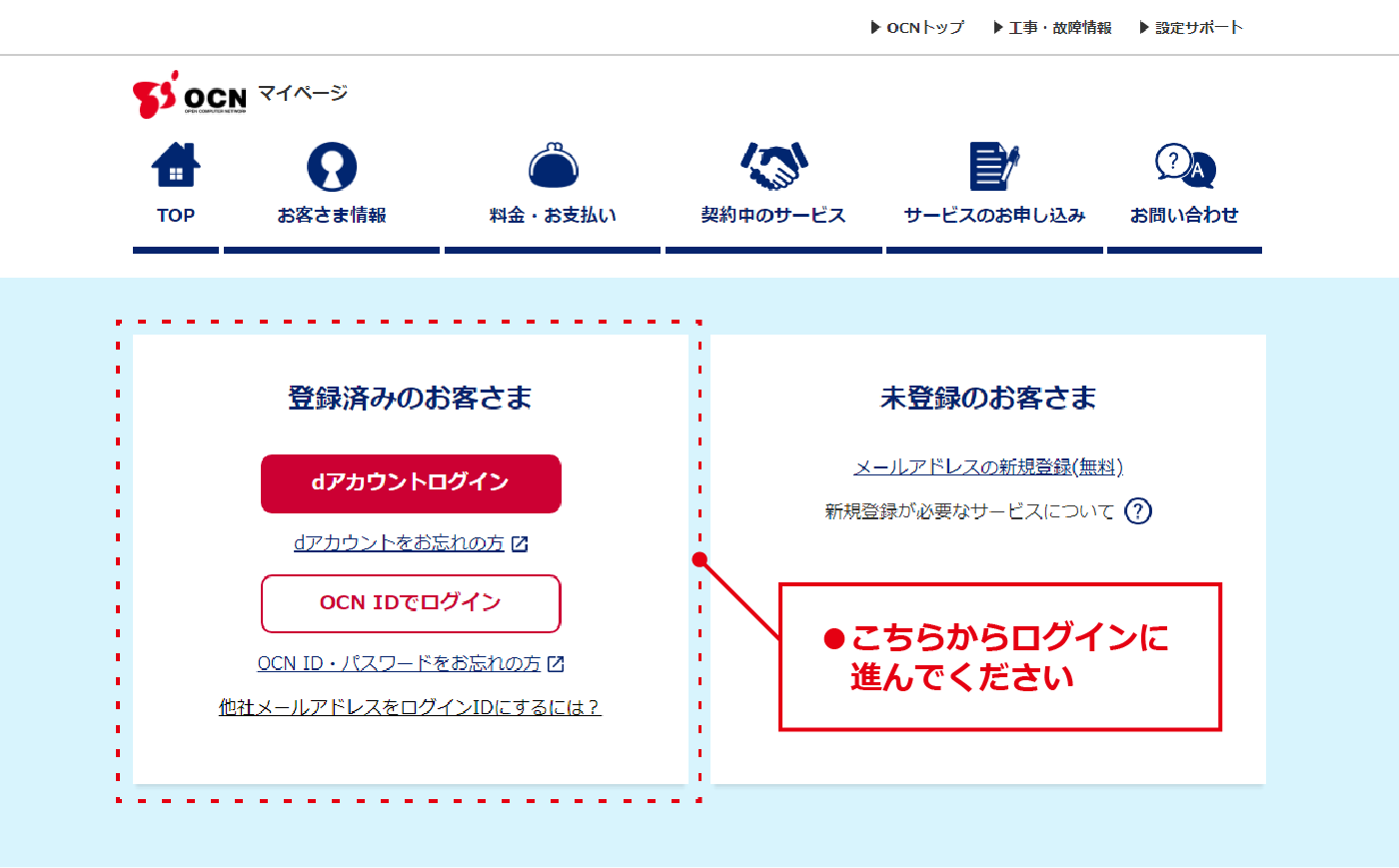
Task: Open the TOP house icon
Action: pyautogui.click(x=176, y=166)
